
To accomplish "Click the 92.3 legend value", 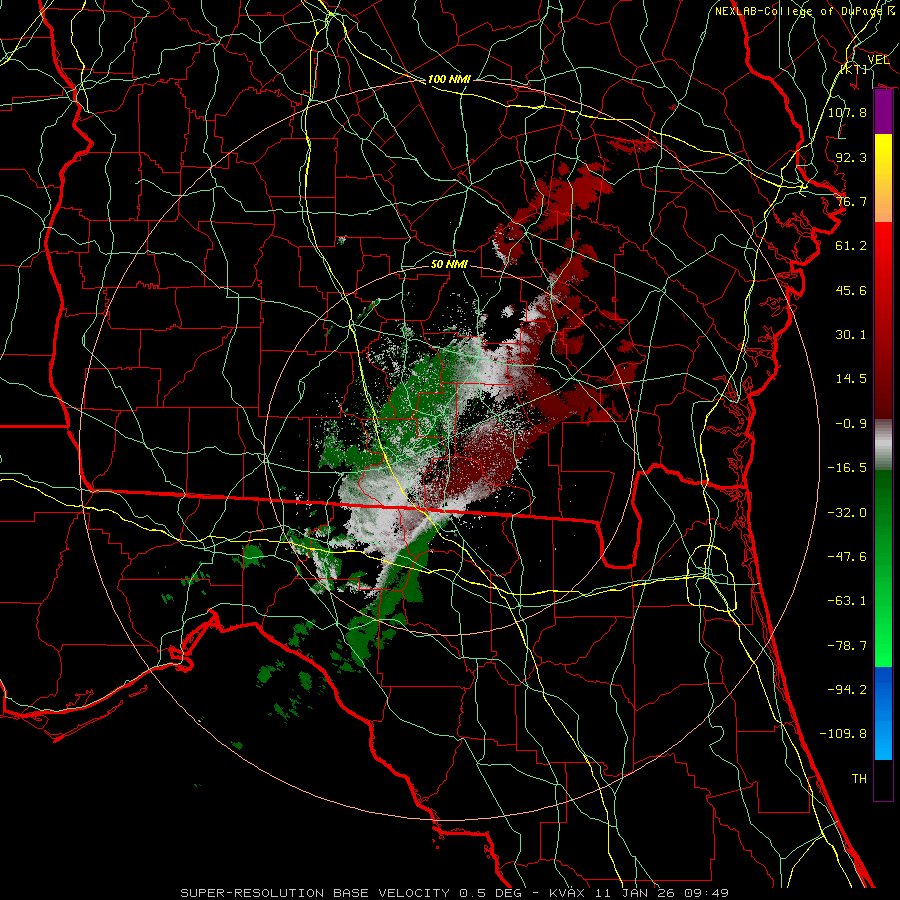I will pyautogui.click(x=851, y=157).
